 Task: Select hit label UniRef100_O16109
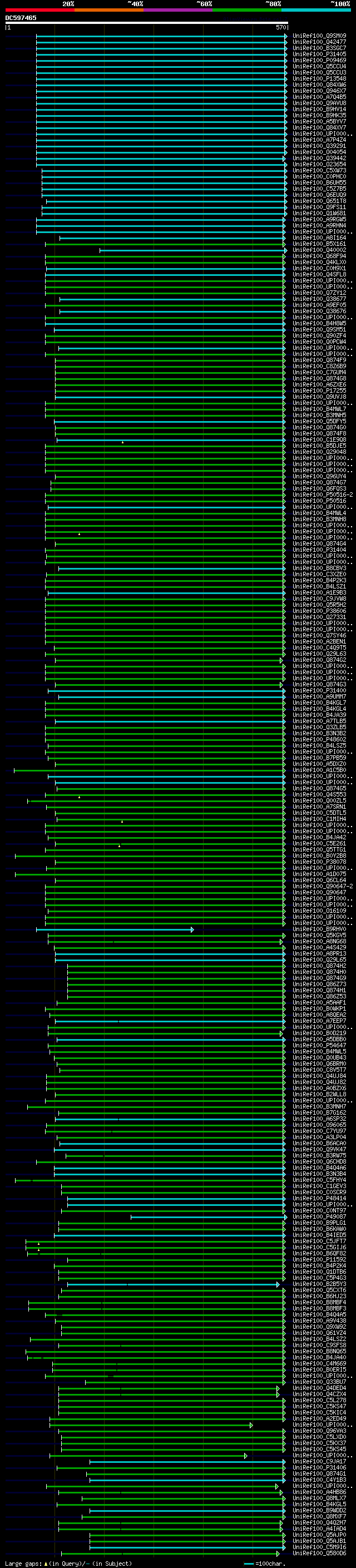click(319, 911)
